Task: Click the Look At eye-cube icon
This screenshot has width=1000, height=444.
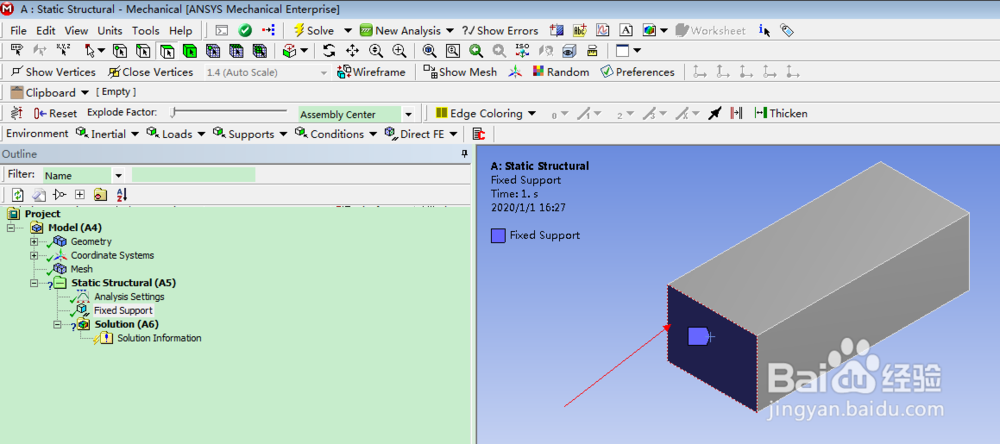Action: click(569, 50)
